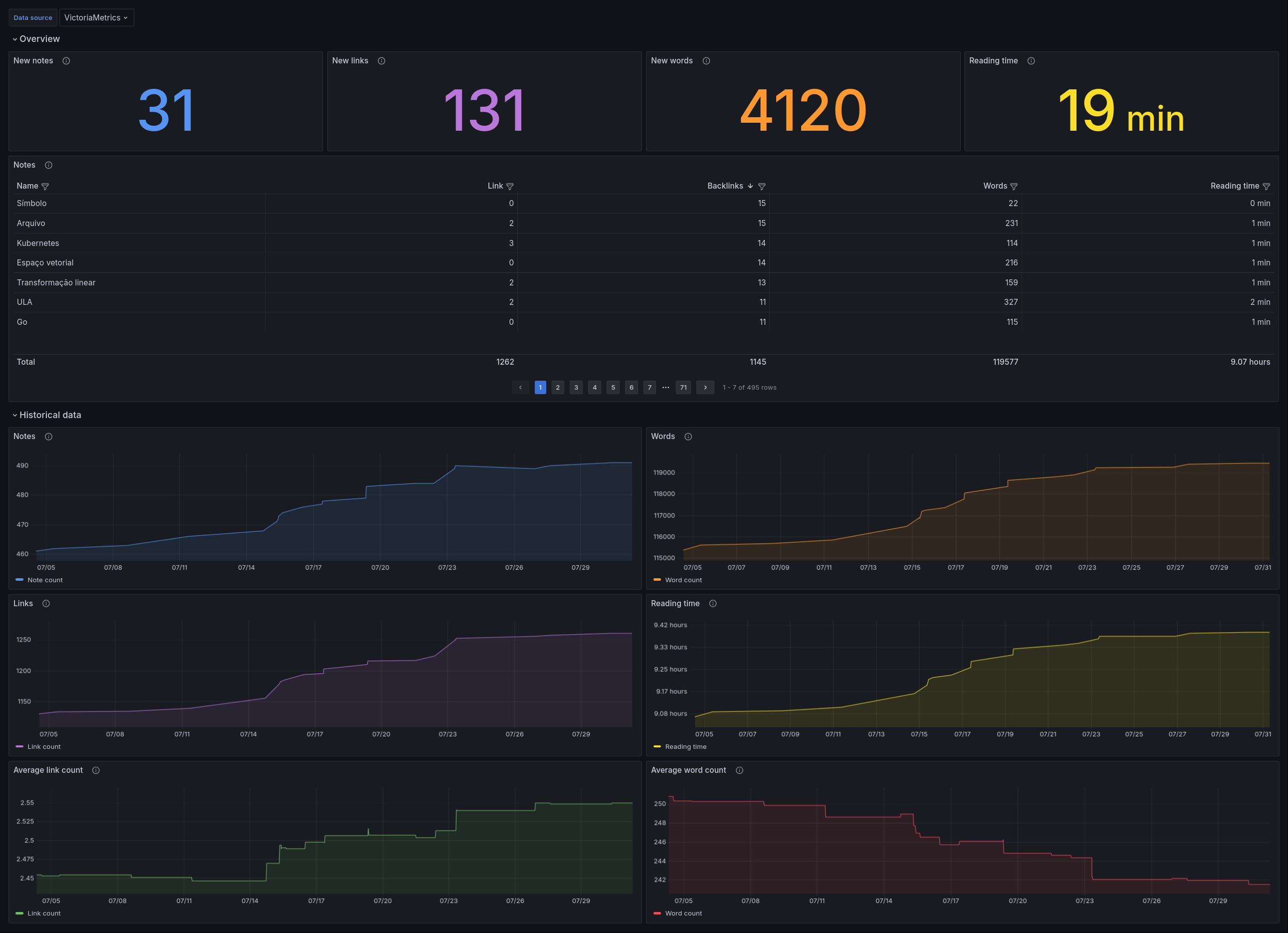1288x933 pixels.
Task: Sort the table by Backlinks header
Action: coord(725,186)
